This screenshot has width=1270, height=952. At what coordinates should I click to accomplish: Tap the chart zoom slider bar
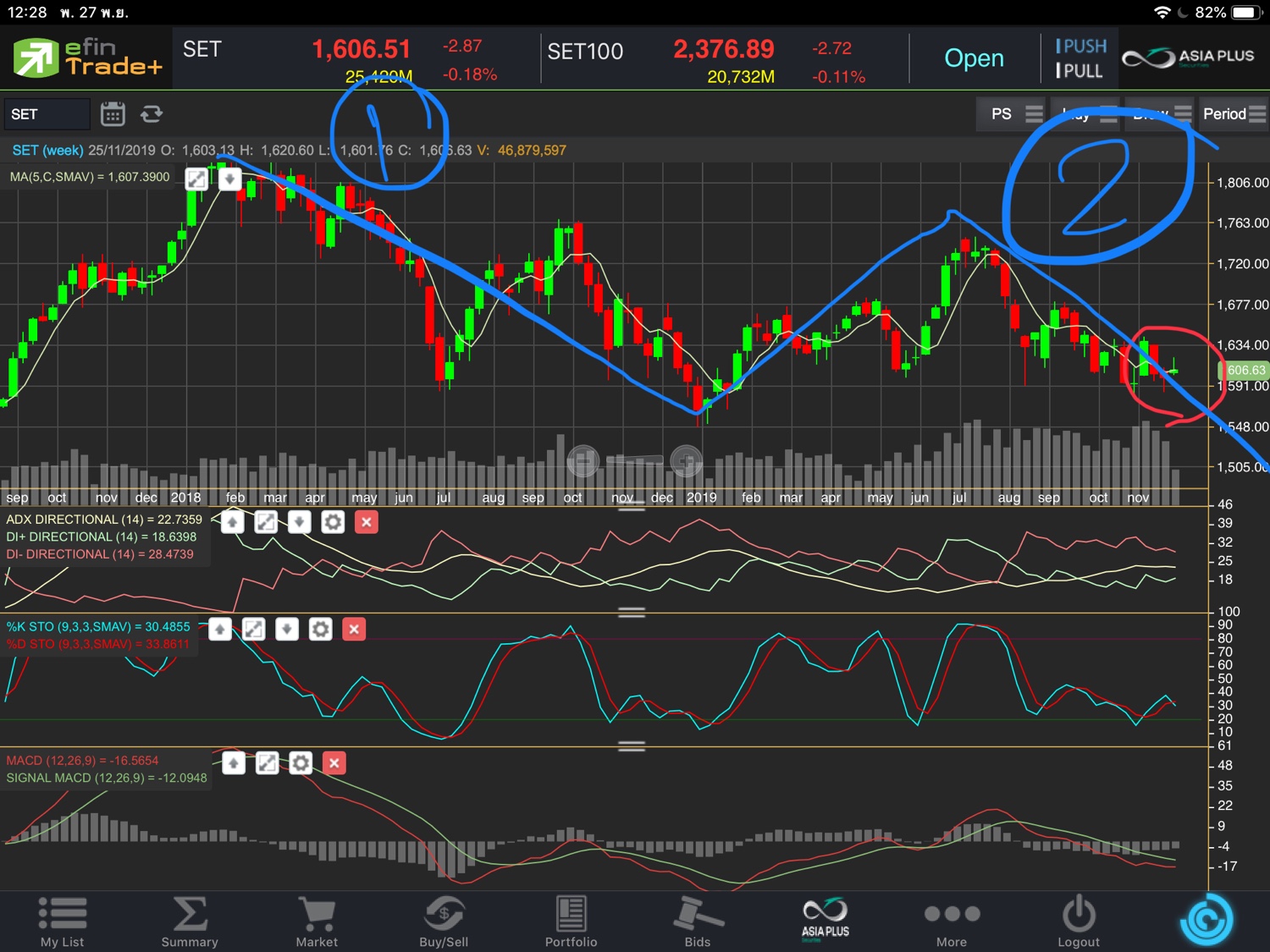click(x=634, y=460)
